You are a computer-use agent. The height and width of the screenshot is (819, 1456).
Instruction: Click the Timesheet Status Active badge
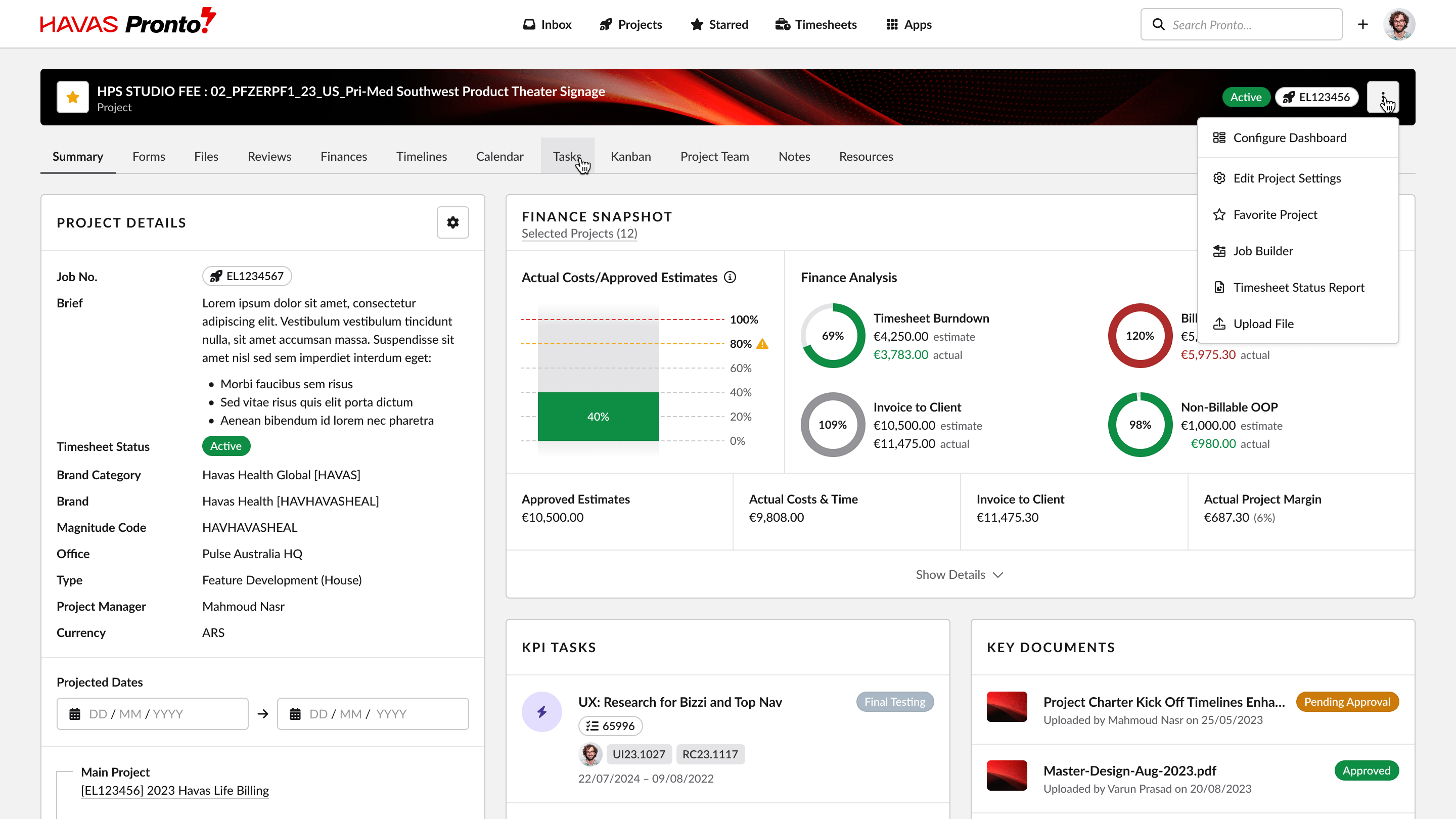point(226,445)
